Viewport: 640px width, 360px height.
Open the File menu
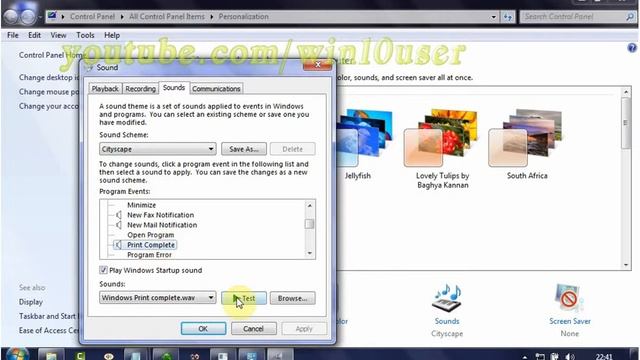(x=13, y=35)
